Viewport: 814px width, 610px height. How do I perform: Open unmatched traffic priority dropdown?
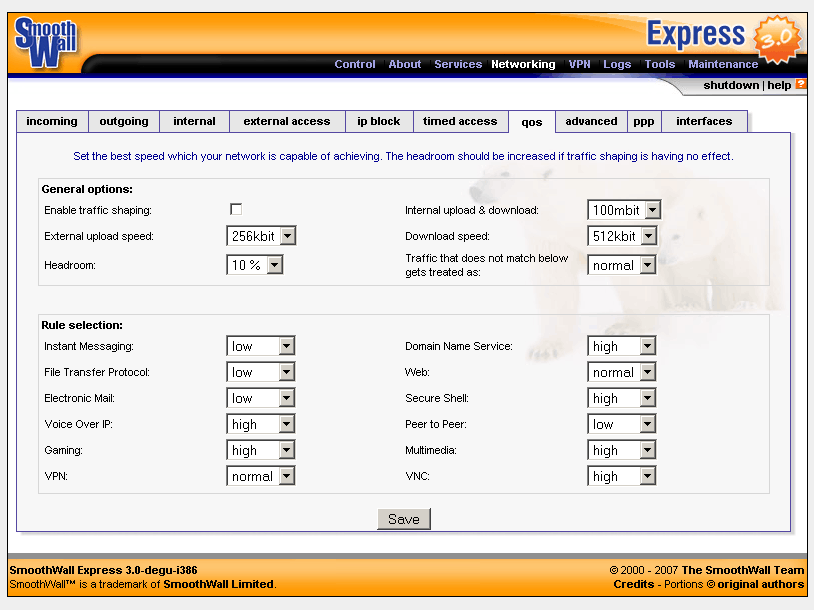[x=621, y=265]
